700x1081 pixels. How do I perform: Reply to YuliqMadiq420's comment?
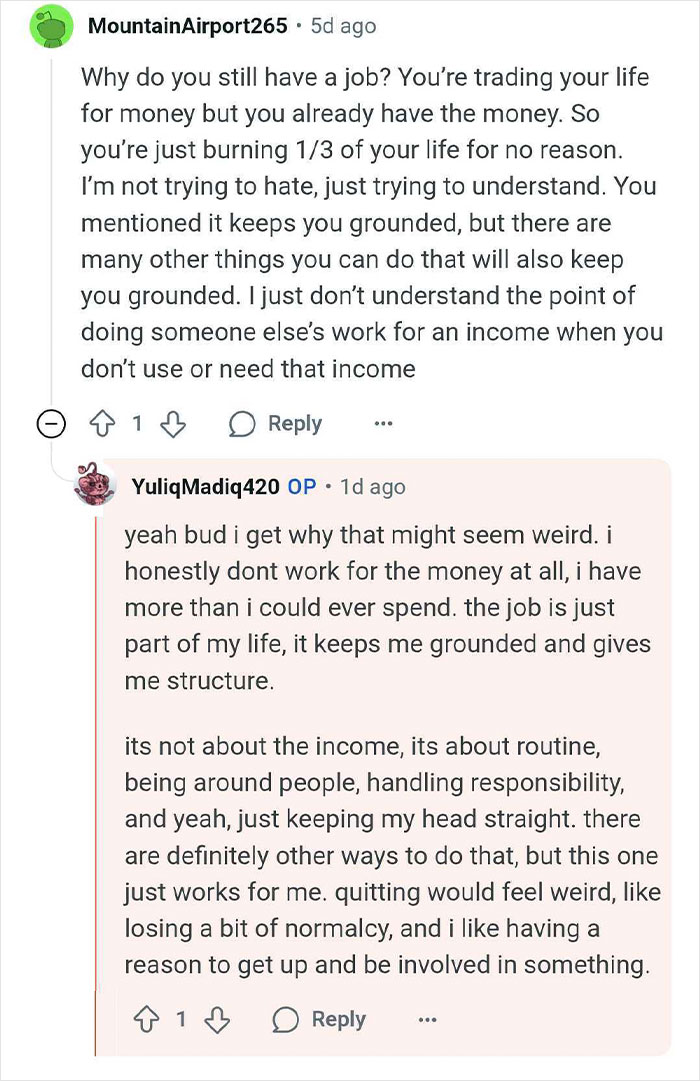point(337,1019)
